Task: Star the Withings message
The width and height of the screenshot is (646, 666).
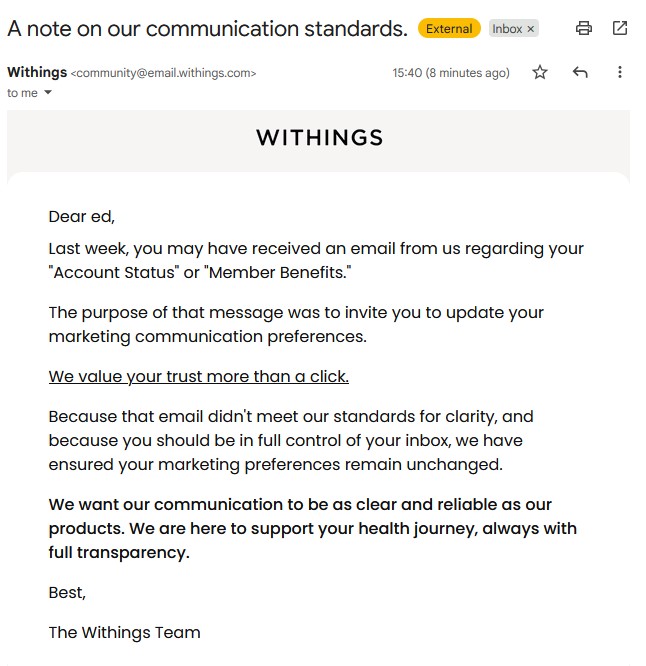Action: [x=540, y=72]
